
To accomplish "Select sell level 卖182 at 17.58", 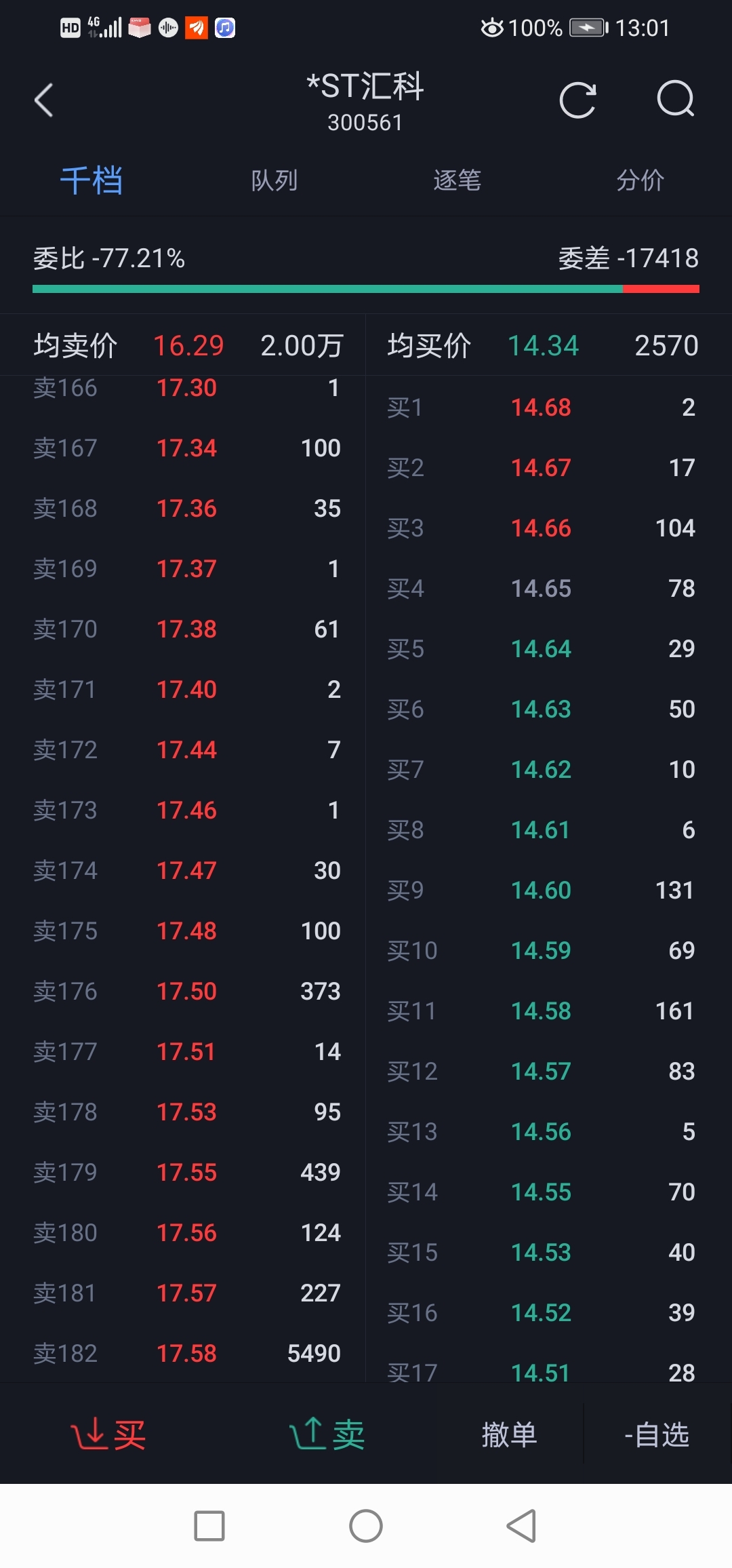I will 186,1354.
